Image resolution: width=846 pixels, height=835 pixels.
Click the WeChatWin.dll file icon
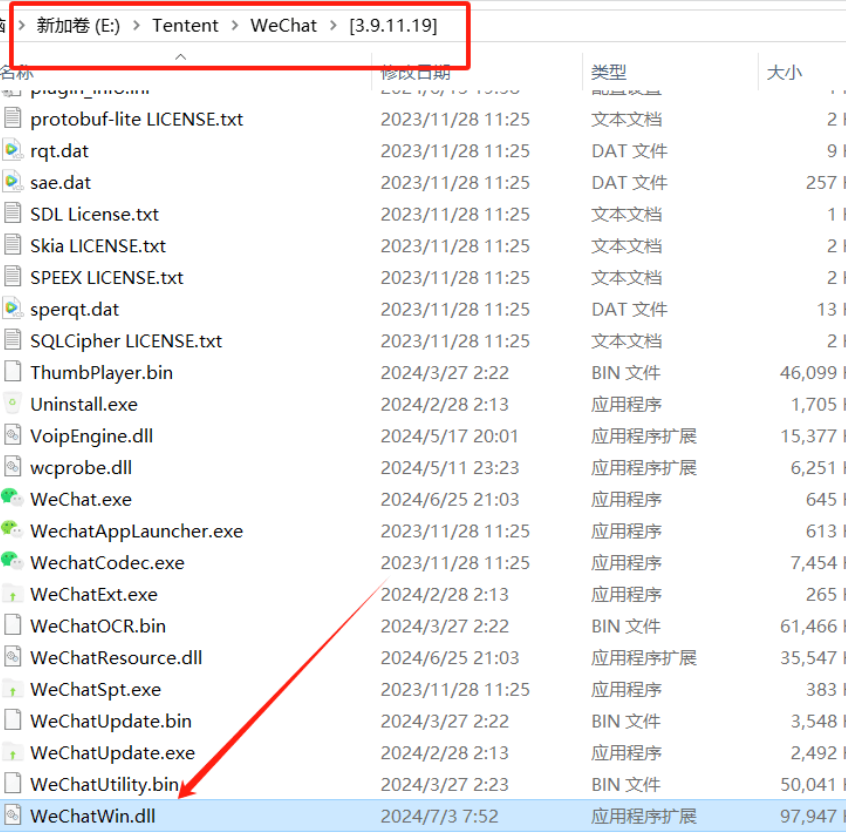12,816
